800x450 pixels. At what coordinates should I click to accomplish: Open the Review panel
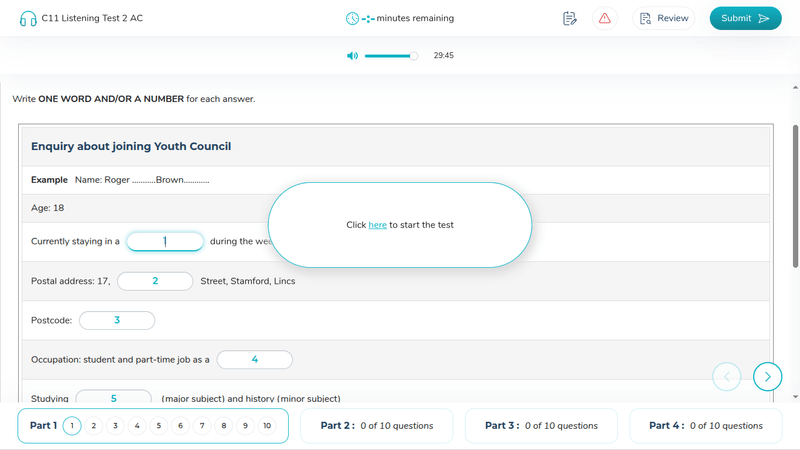[x=664, y=18]
